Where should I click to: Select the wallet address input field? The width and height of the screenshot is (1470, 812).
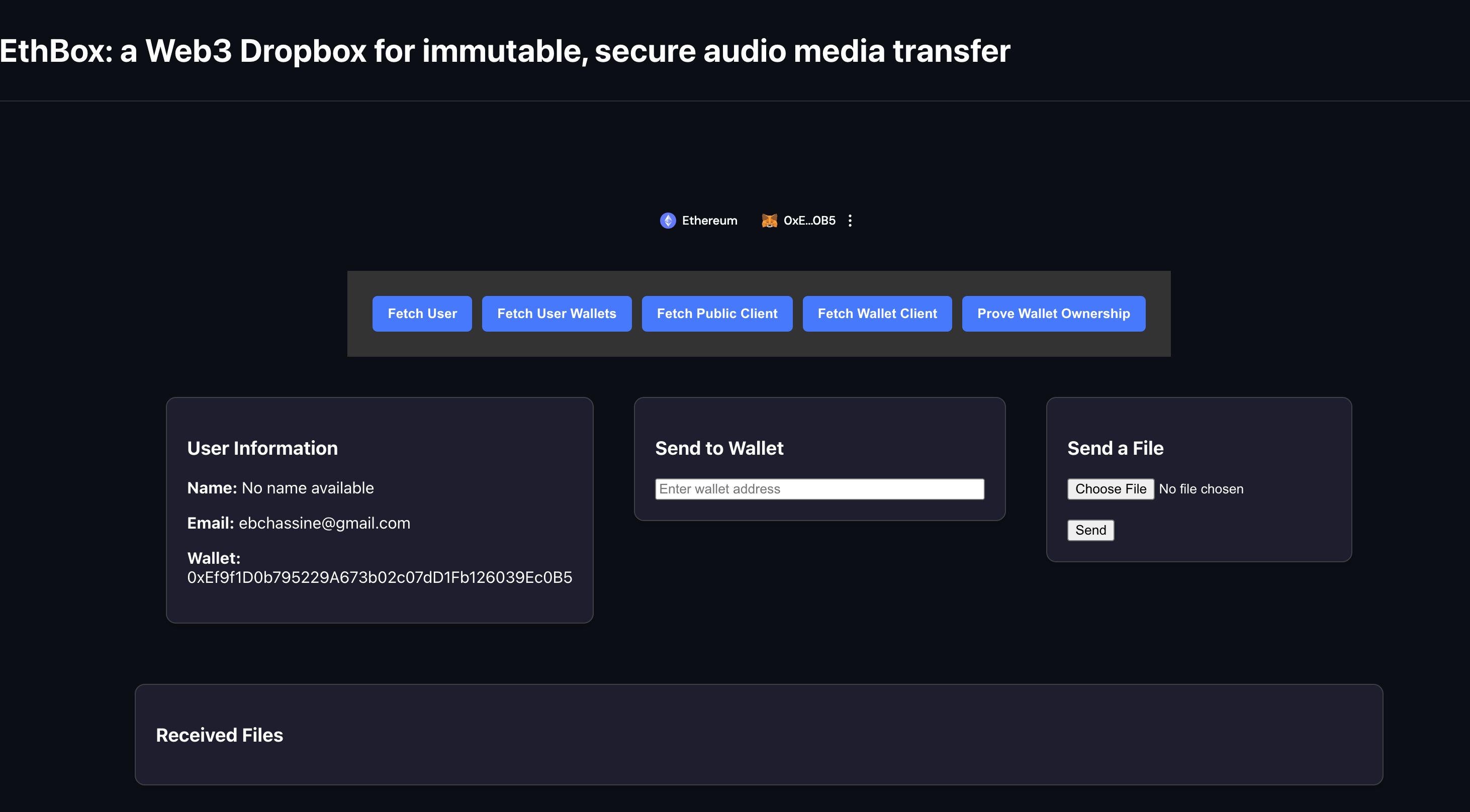coord(819,489)
